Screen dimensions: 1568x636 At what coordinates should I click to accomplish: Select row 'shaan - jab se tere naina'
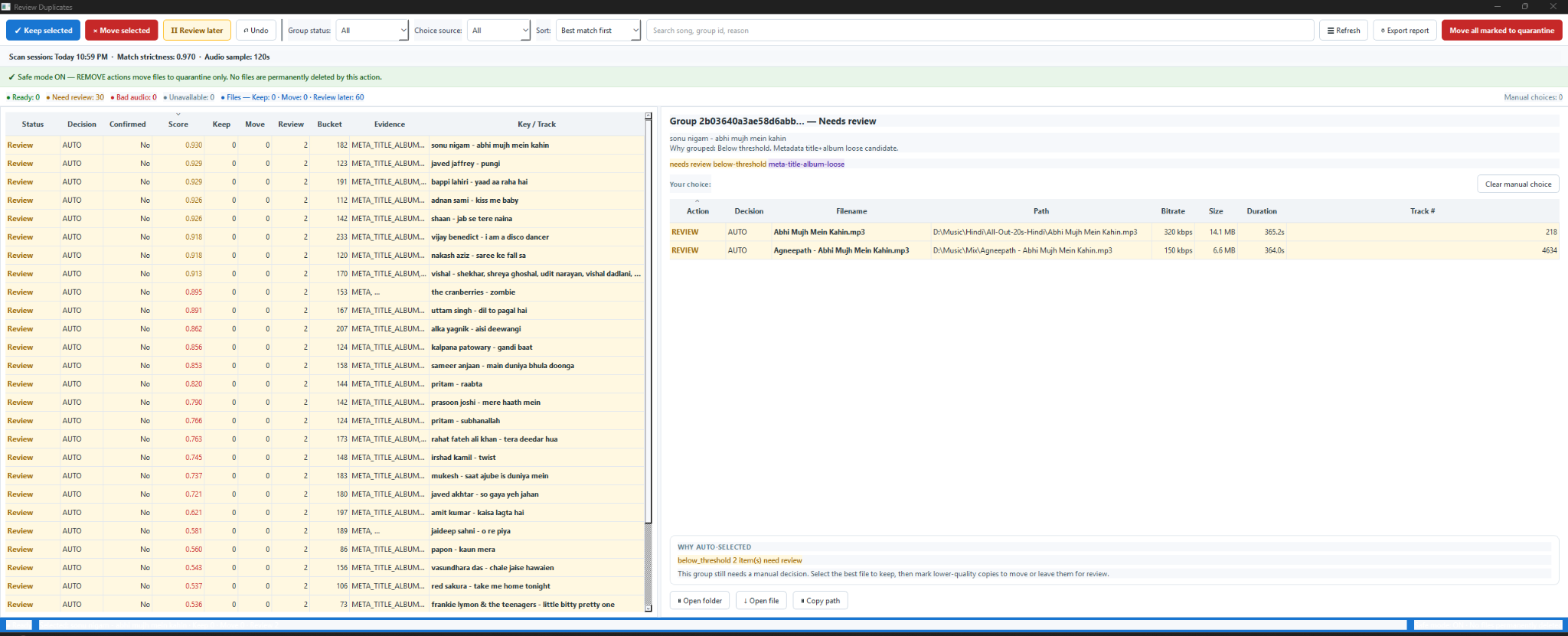point(325,218)
